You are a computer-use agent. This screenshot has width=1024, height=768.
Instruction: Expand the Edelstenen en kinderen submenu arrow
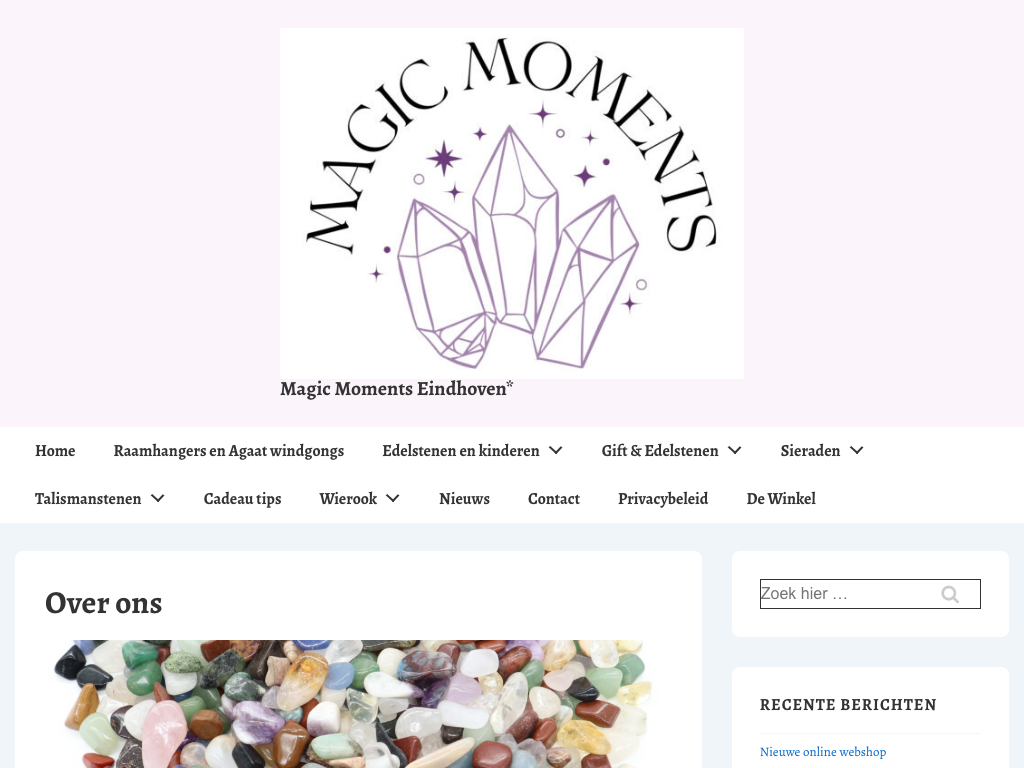pos(556,451)
